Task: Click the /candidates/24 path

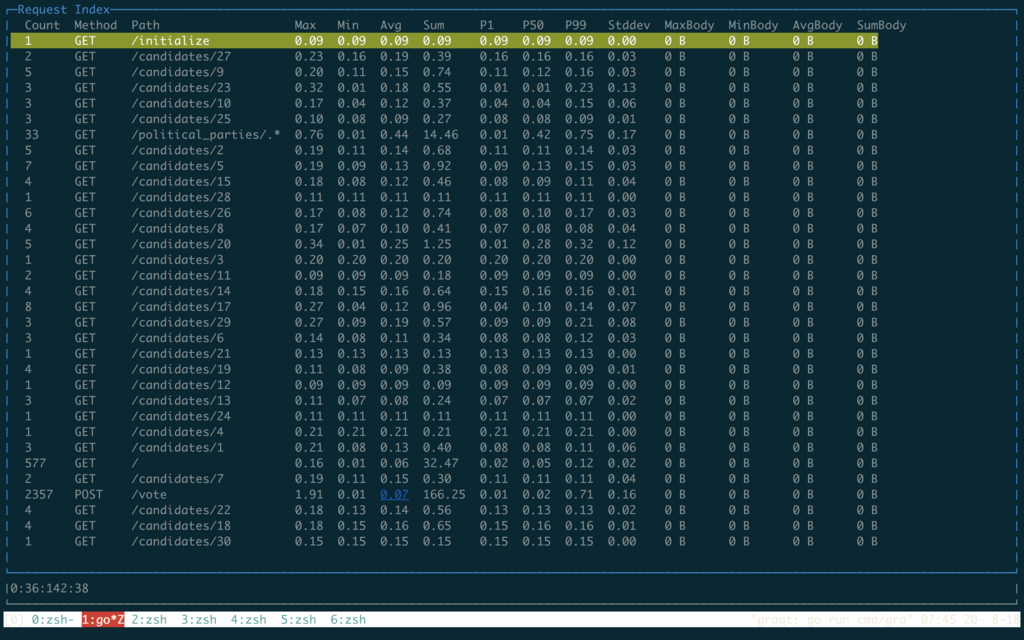Action: click(181, 417)
